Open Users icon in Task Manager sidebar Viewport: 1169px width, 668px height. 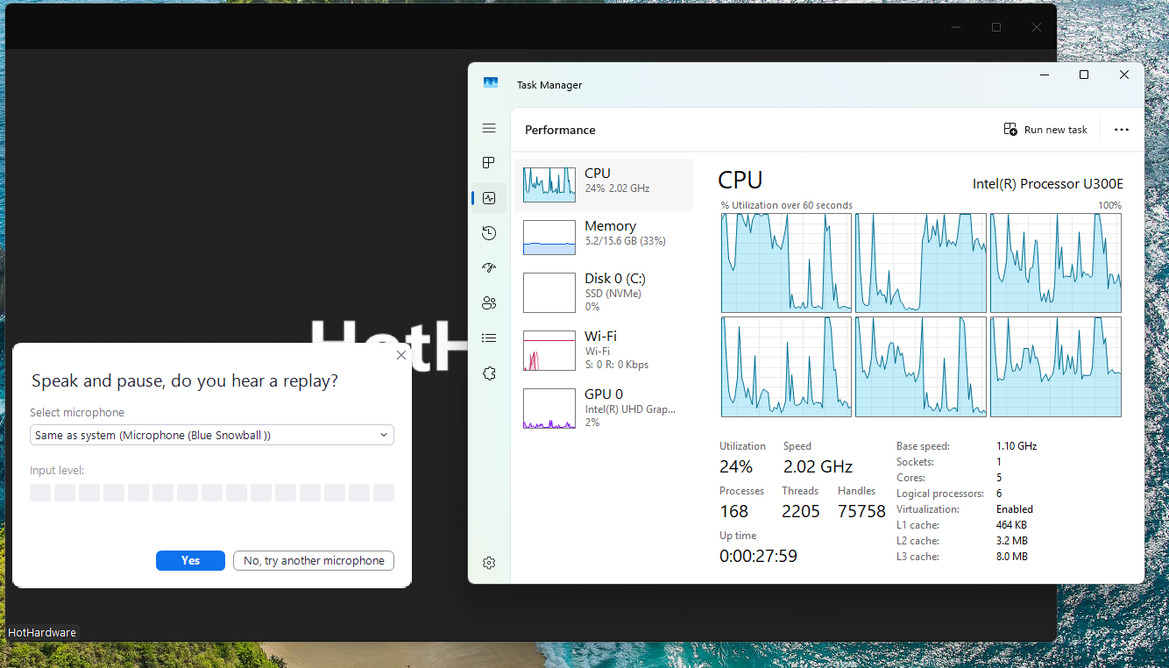click(x=489, y=303)
